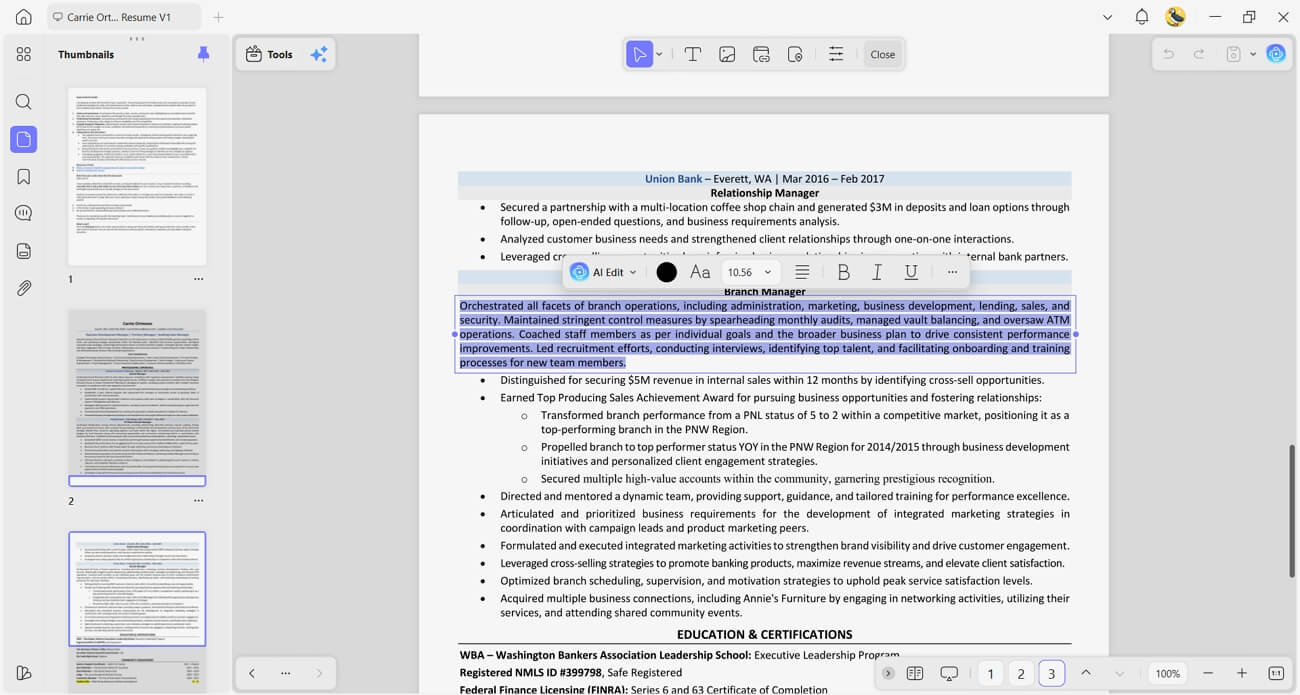The height and width of the screenshot is (695, 1300).
Task: Jump to page 1 button
Action: (x=990, y=673)
